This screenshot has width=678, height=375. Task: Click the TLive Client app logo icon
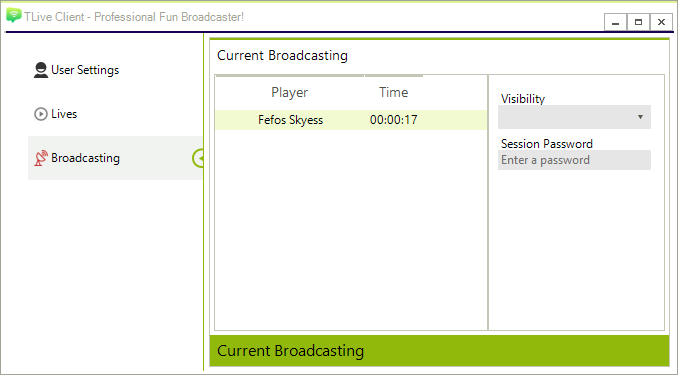(x=14, y=16)
